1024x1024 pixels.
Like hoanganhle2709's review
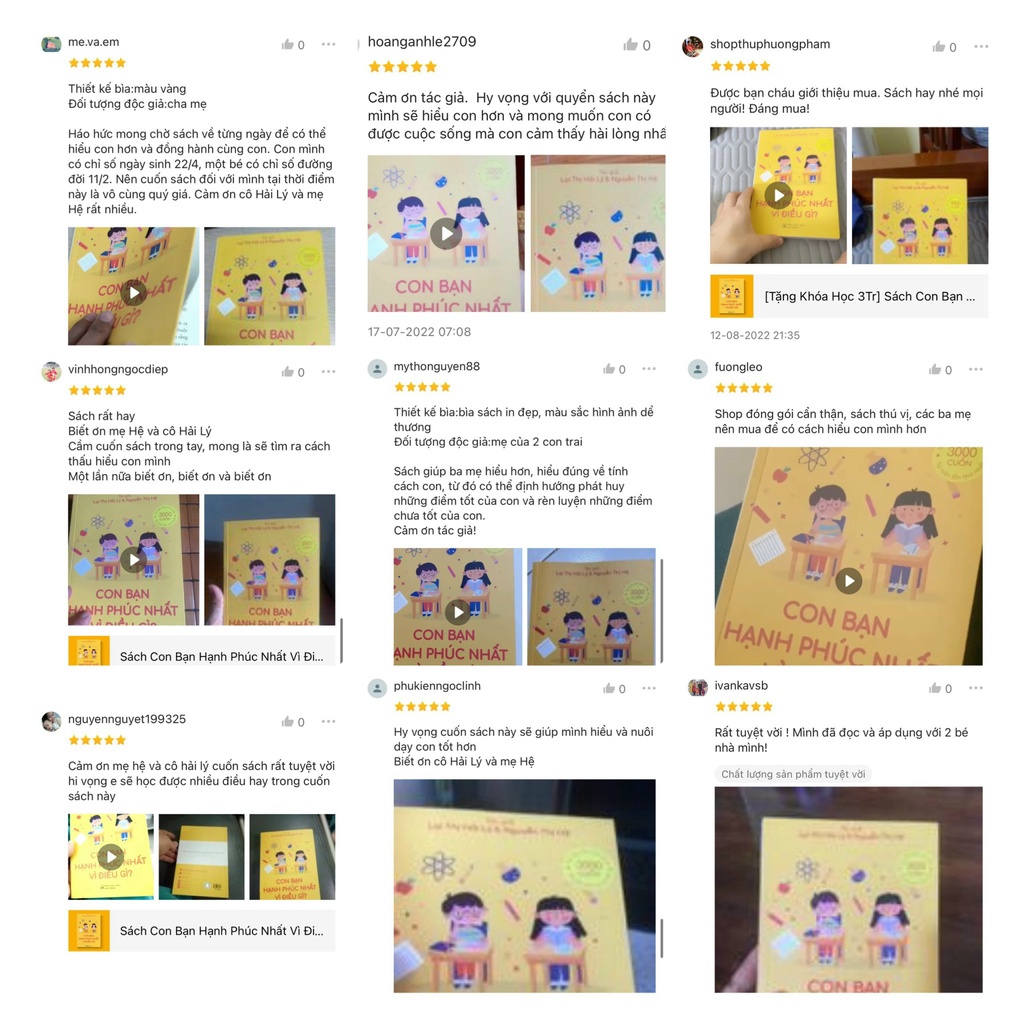coord(630,44)
